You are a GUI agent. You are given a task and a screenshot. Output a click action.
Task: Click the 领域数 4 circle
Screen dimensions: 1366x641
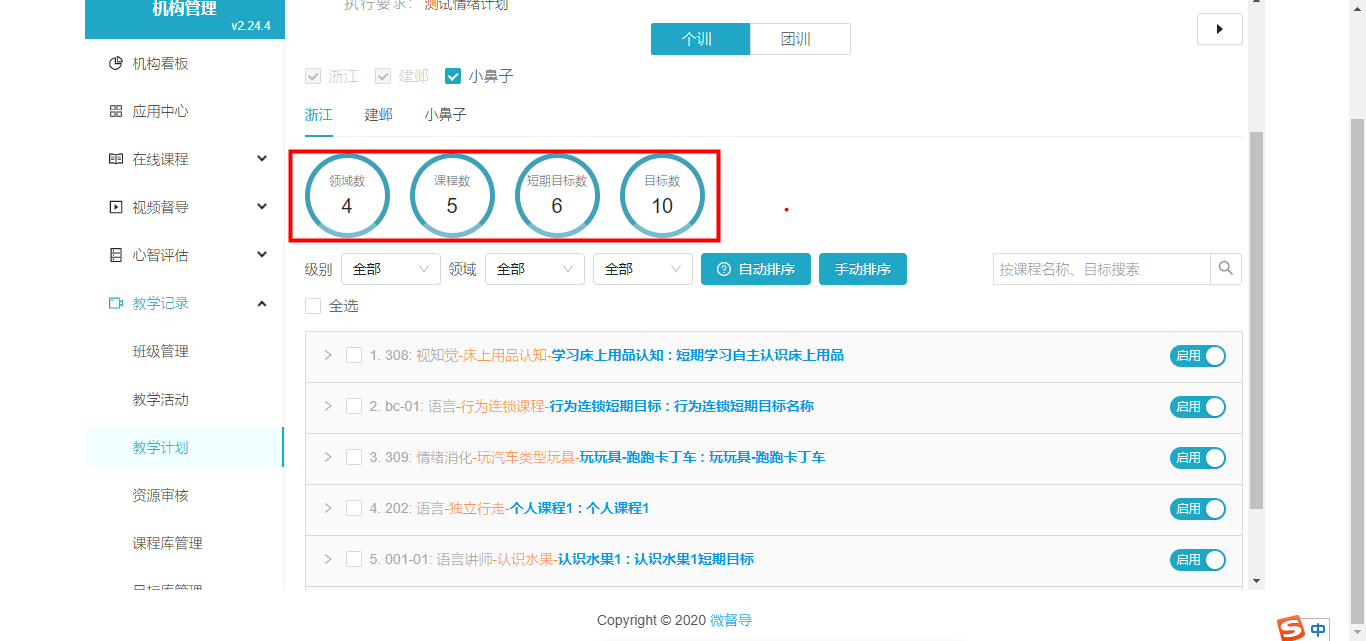tap(347, 195)
